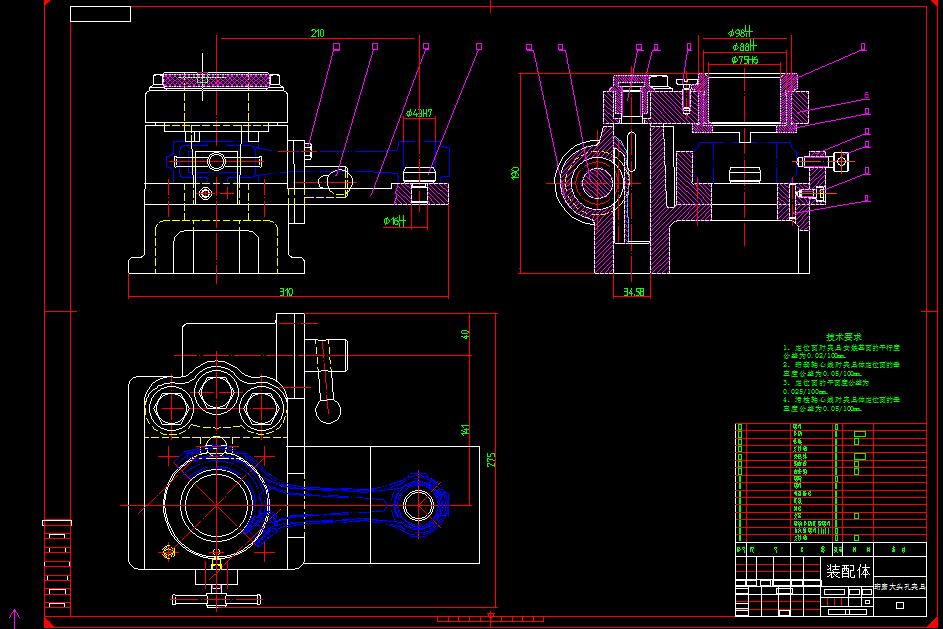Click the φ75H6 bore dimension
The width and height of the screenshot is (943, 629).
745,60
